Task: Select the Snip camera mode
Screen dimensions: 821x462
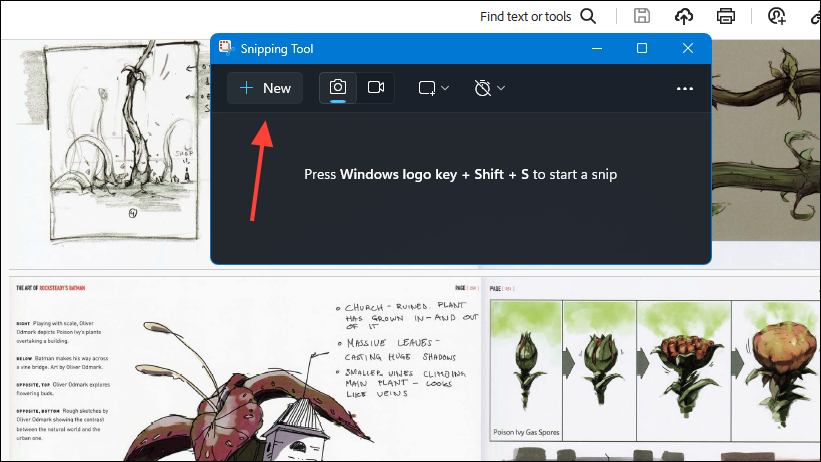Action: point(338,87)
